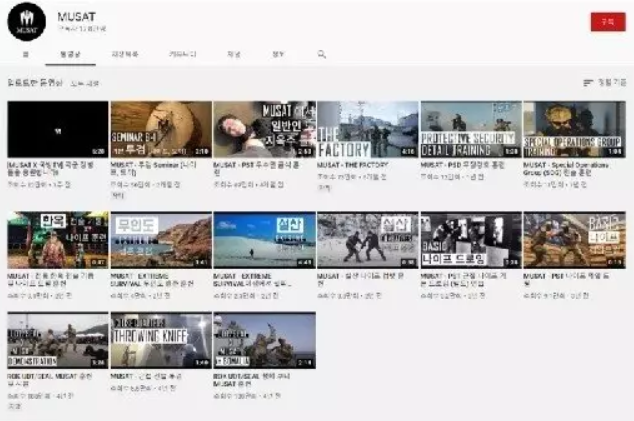Play the DEMONSTRATION video thumbnail
The height and width of the screenshot is (421, 634).
tap(58, 340)
